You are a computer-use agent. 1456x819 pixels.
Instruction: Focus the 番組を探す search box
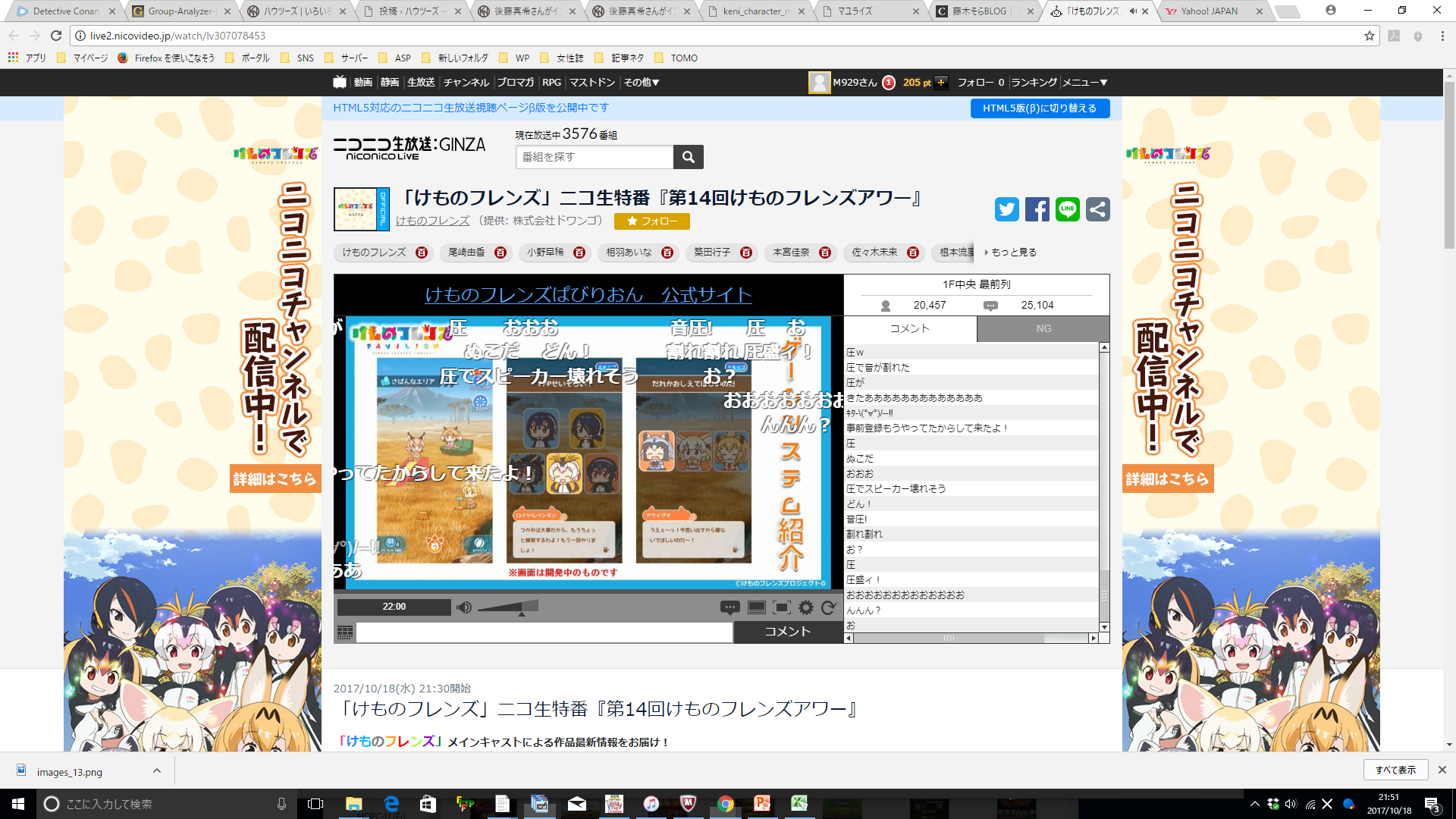click(595, 157)
